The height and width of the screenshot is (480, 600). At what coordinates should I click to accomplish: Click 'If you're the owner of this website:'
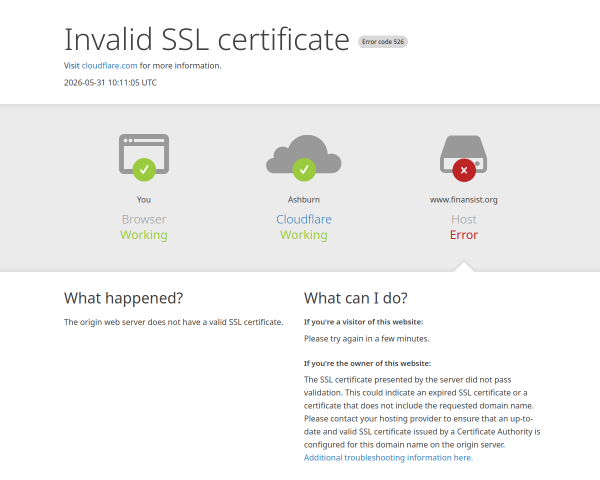[367, 363]
